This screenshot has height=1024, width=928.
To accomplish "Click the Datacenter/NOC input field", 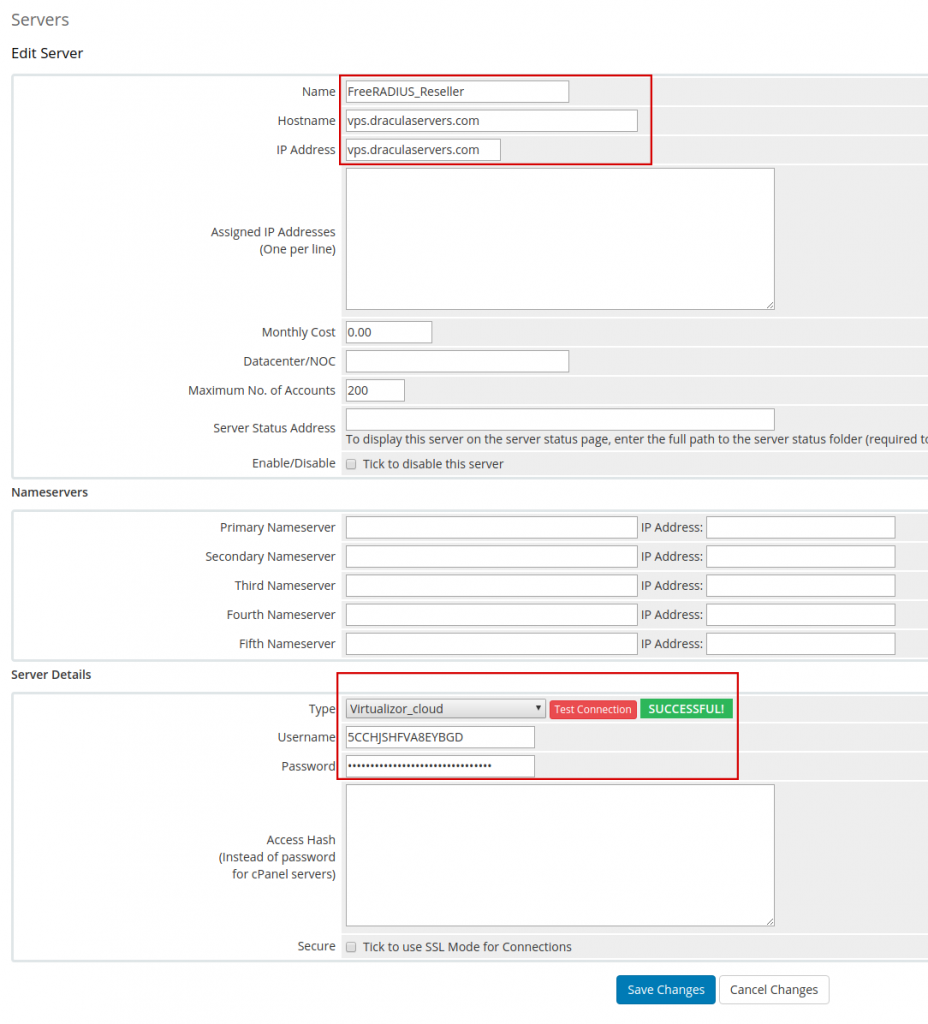I will [x=457, y=361].
